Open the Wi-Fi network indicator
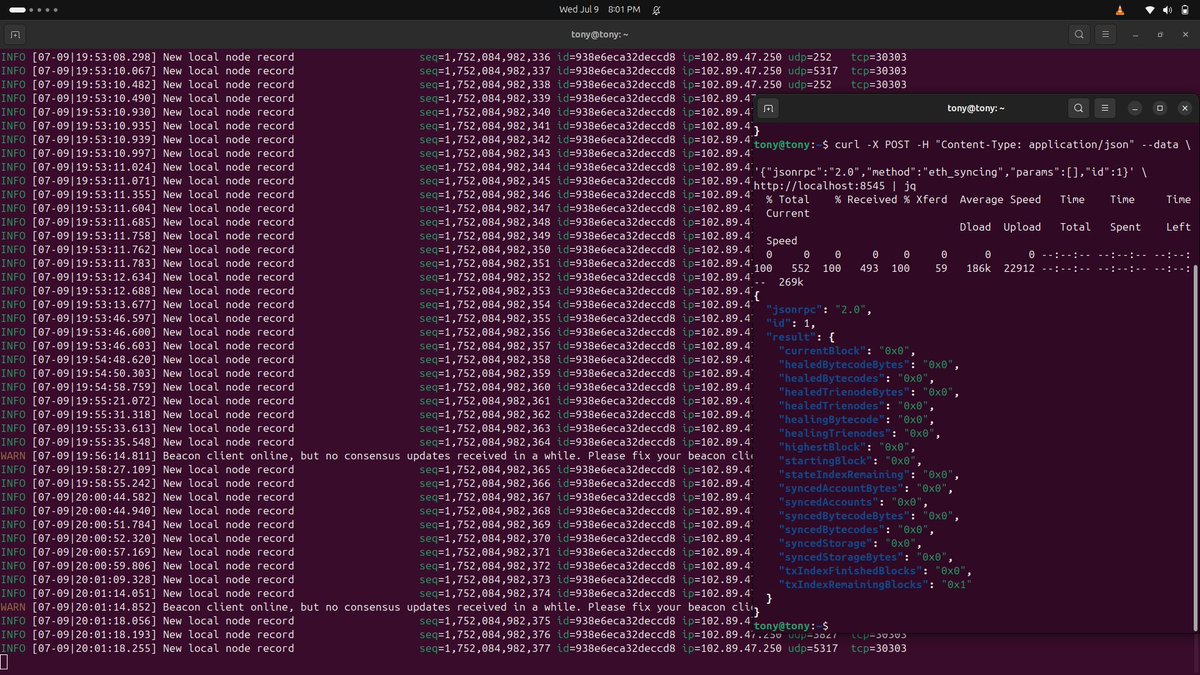The width and height of the screenshot is (1200, 675). coord(1150,10)
